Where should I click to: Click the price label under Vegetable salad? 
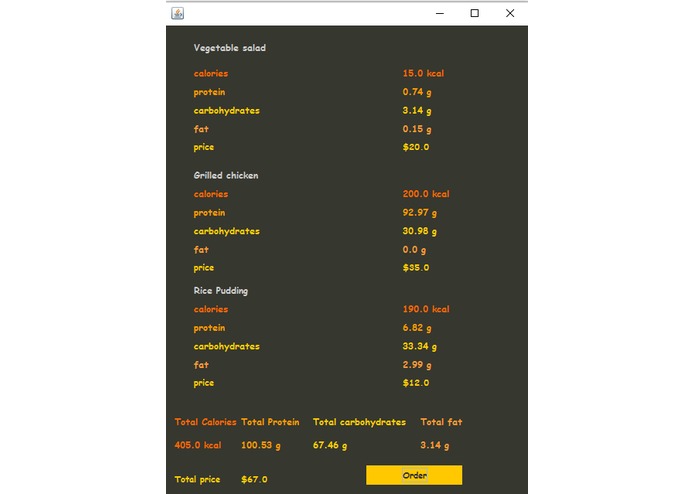coord(204,147)
